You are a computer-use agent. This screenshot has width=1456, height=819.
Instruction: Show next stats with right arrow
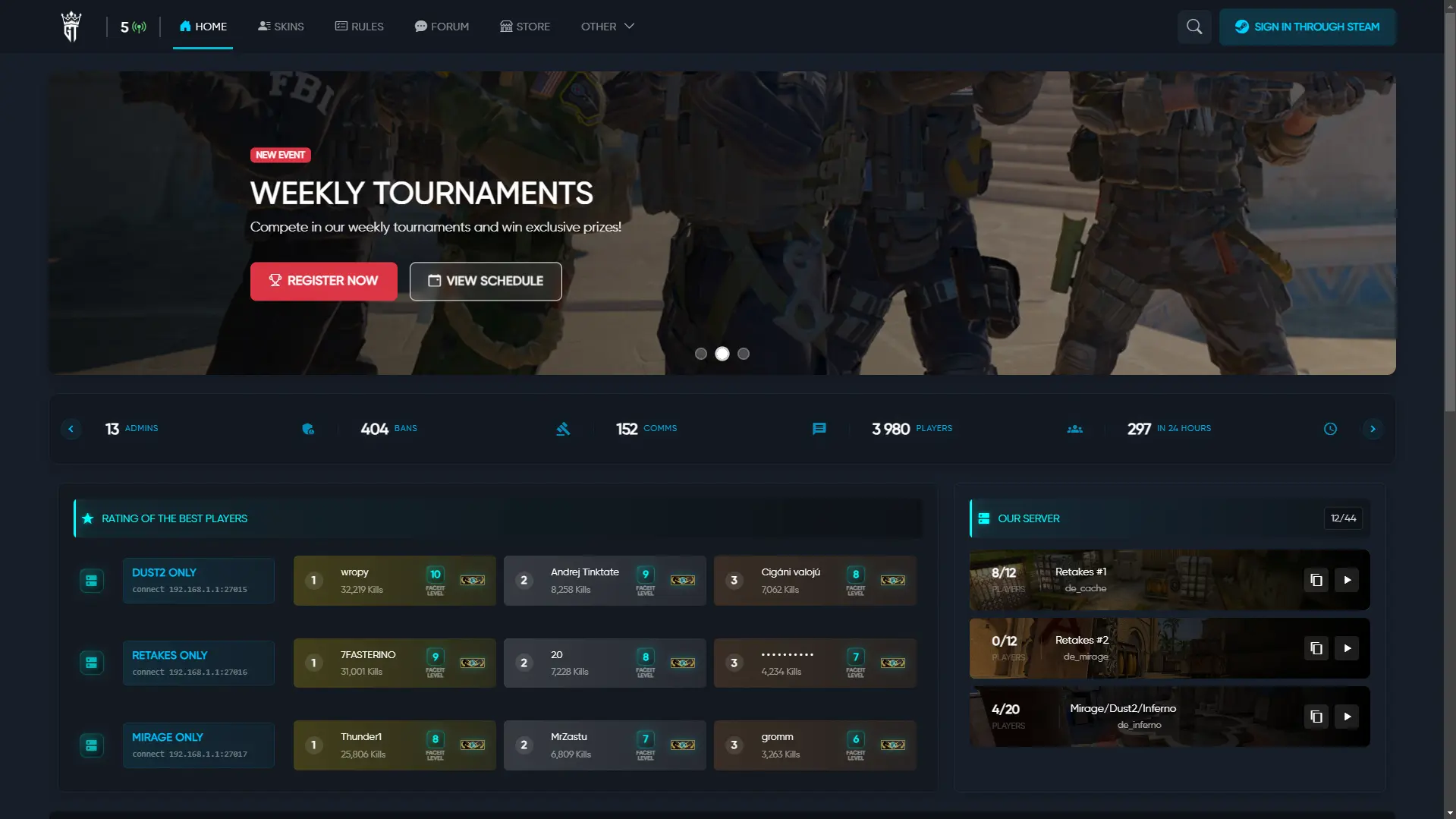(x=1373, y=429)
